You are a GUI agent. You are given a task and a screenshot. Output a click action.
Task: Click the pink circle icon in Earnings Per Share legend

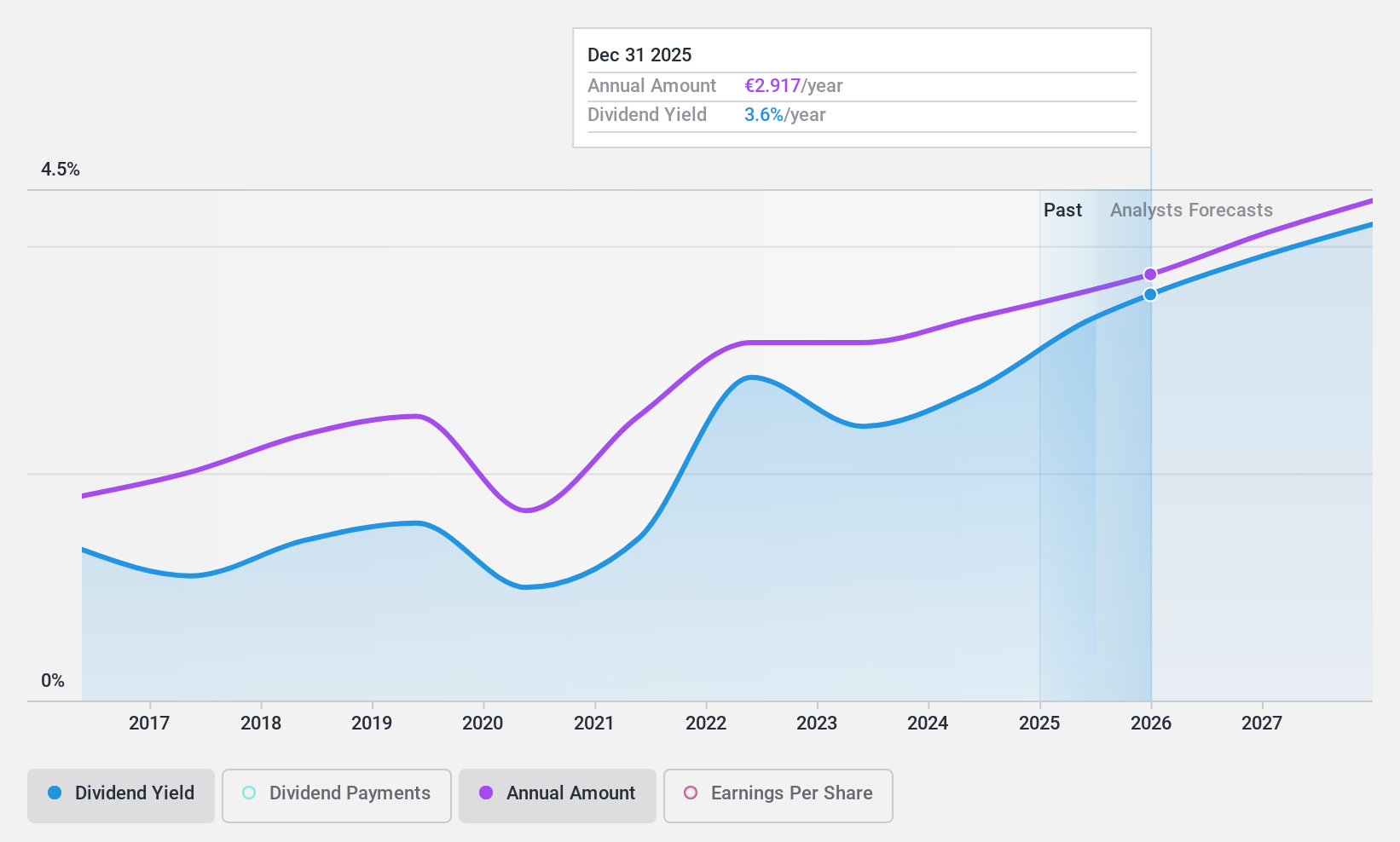[x=691, y=793]
